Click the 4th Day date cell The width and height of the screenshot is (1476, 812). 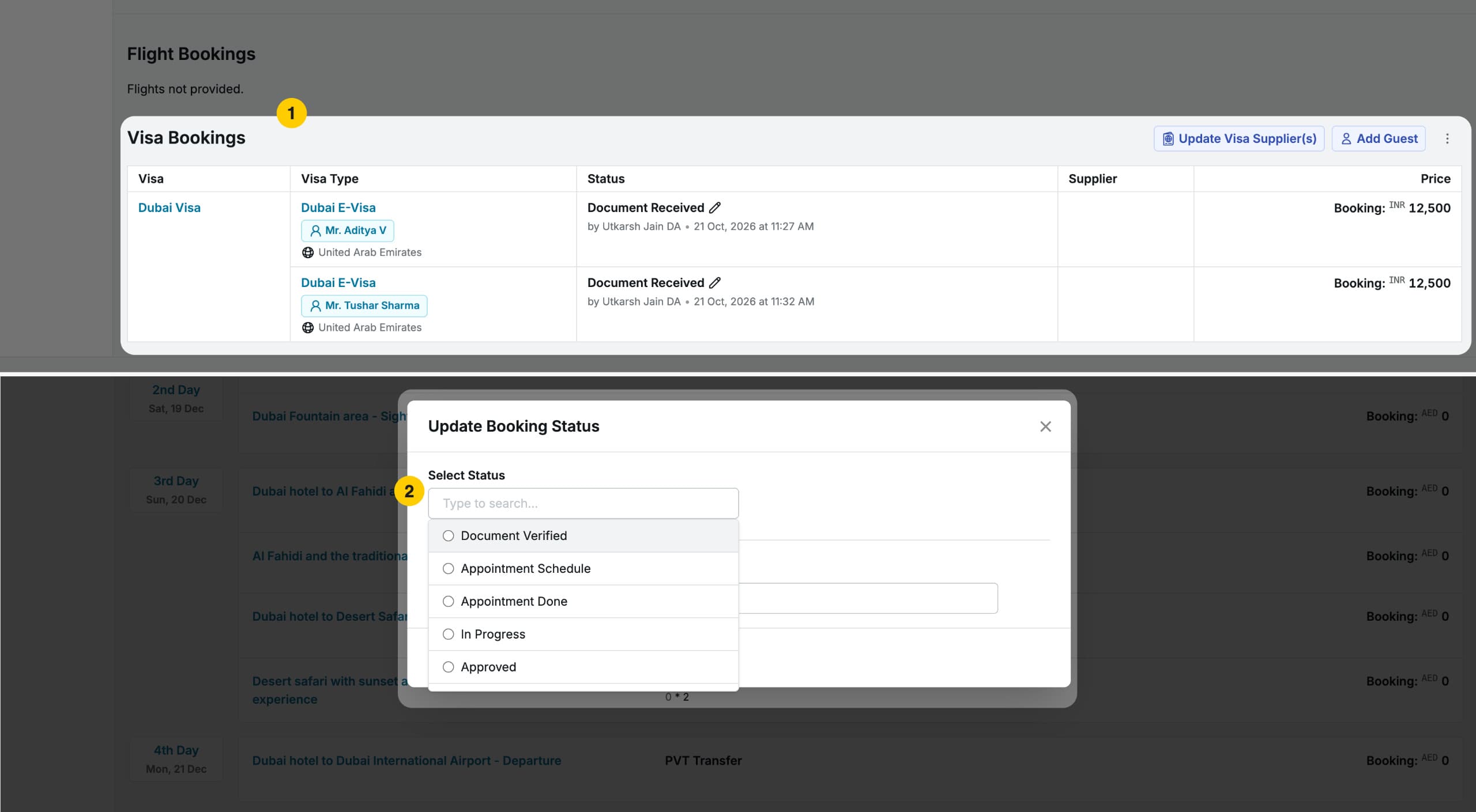click(x=176, y=759)
